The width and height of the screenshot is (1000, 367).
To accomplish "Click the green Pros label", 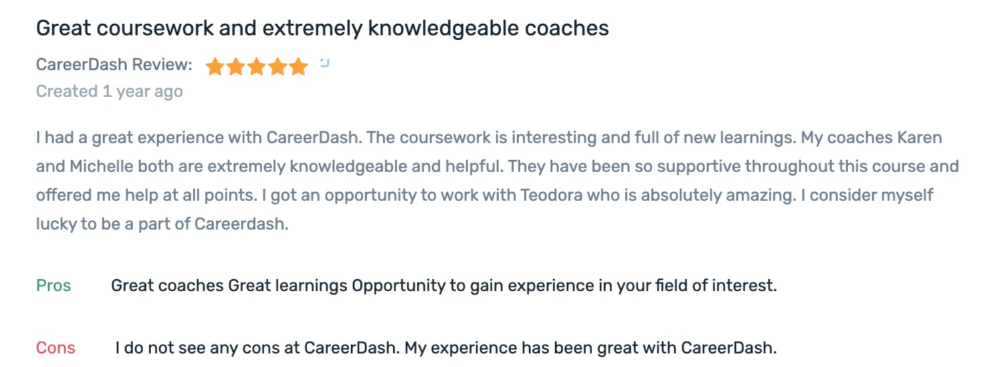I will point(54,286).
